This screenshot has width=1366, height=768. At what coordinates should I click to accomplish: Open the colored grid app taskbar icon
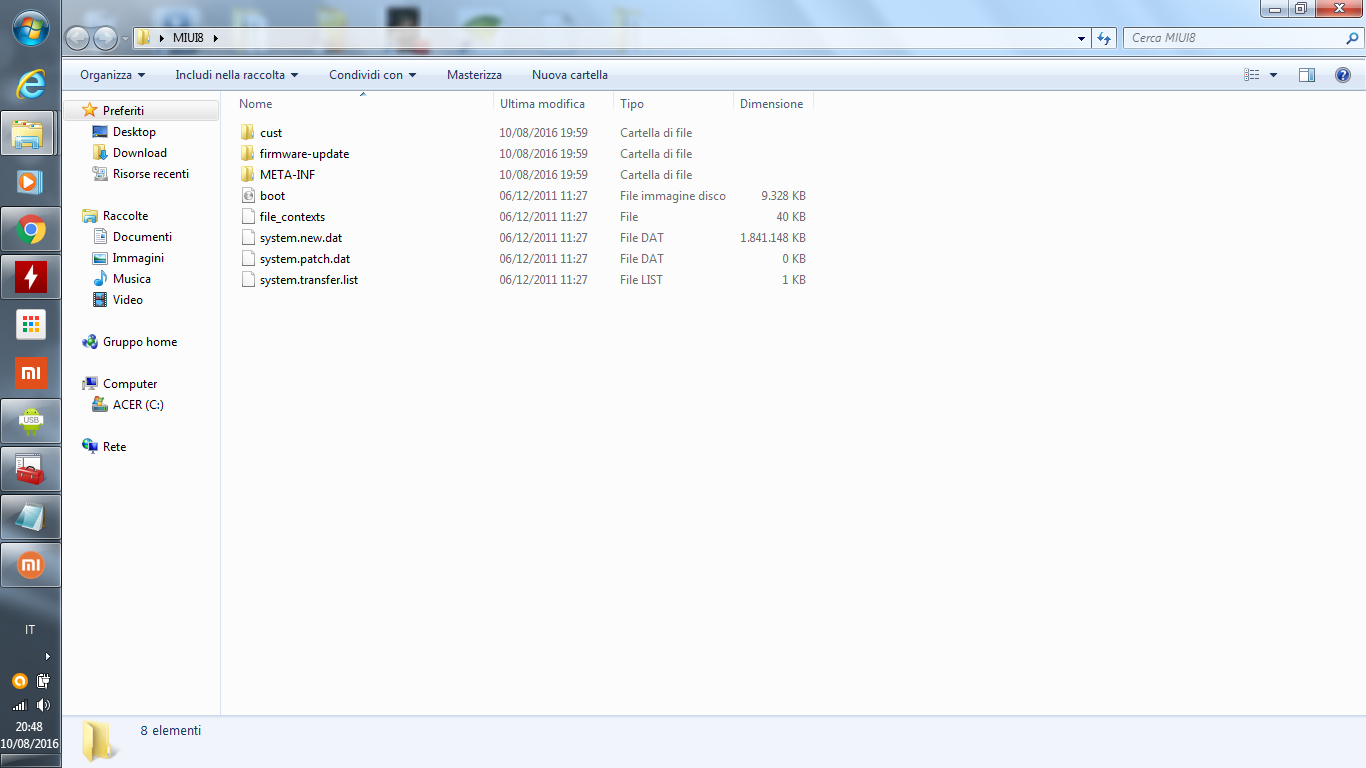(x=30, y=325)
